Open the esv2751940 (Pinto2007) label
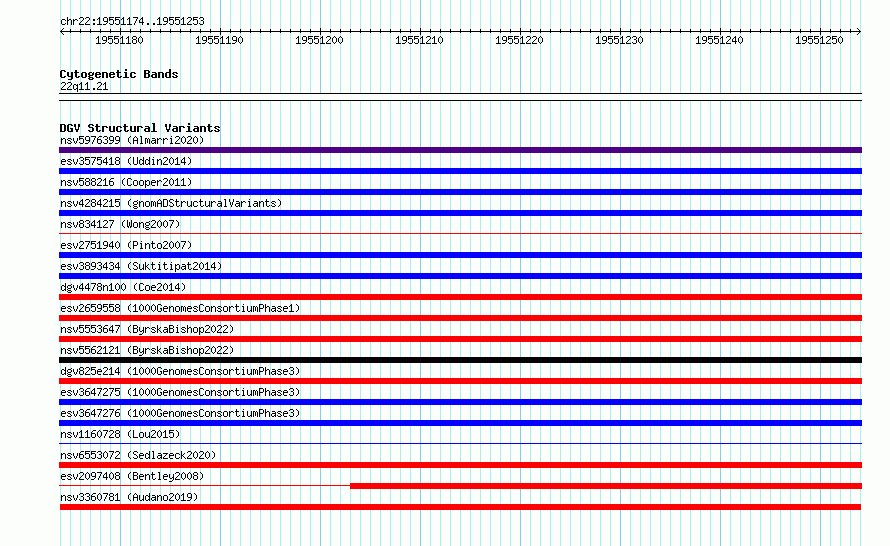The image size is (890, 546). click(x=126, y=245)
